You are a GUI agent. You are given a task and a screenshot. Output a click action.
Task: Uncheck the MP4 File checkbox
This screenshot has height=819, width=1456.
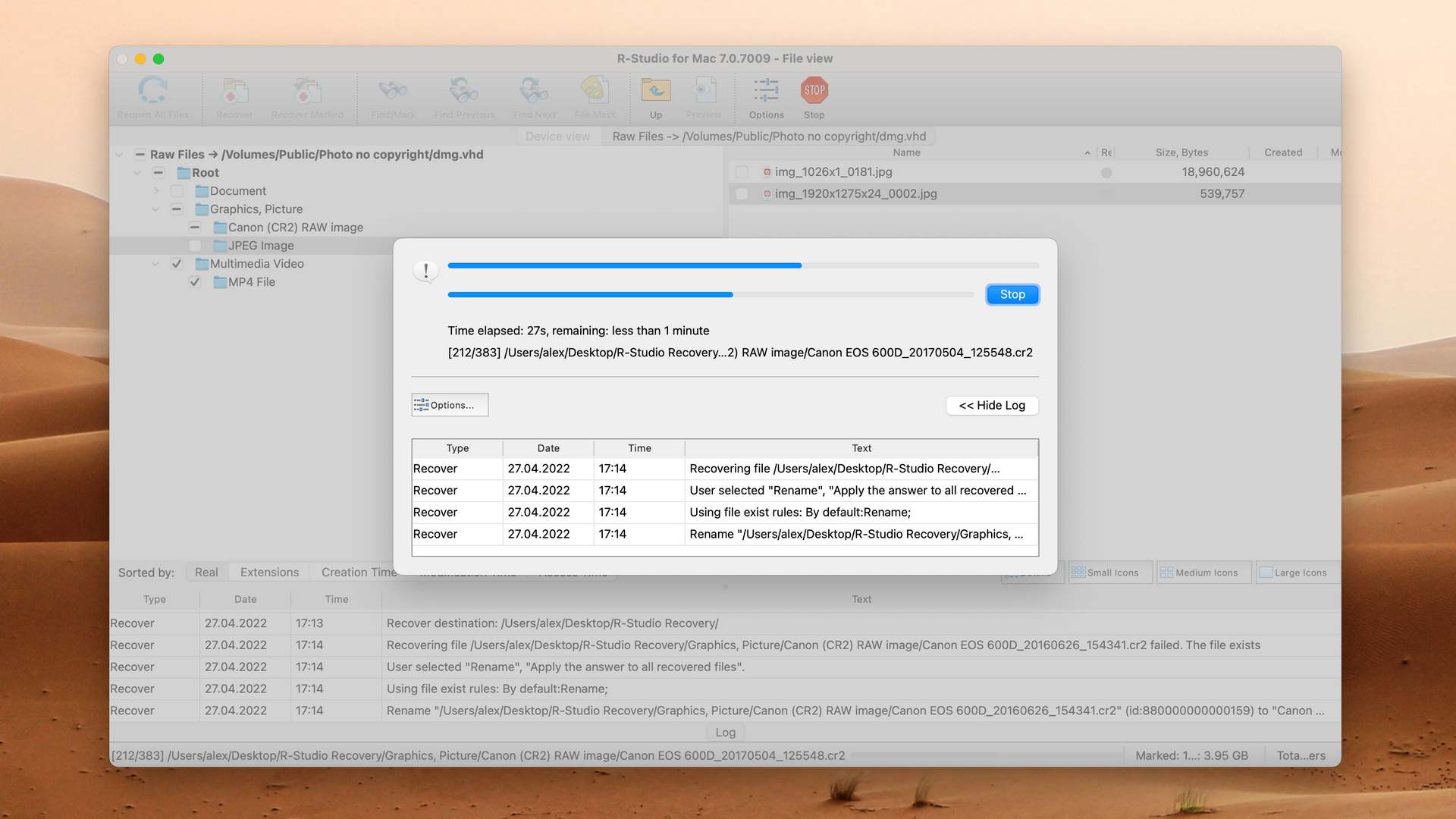[x=195, y=282]
